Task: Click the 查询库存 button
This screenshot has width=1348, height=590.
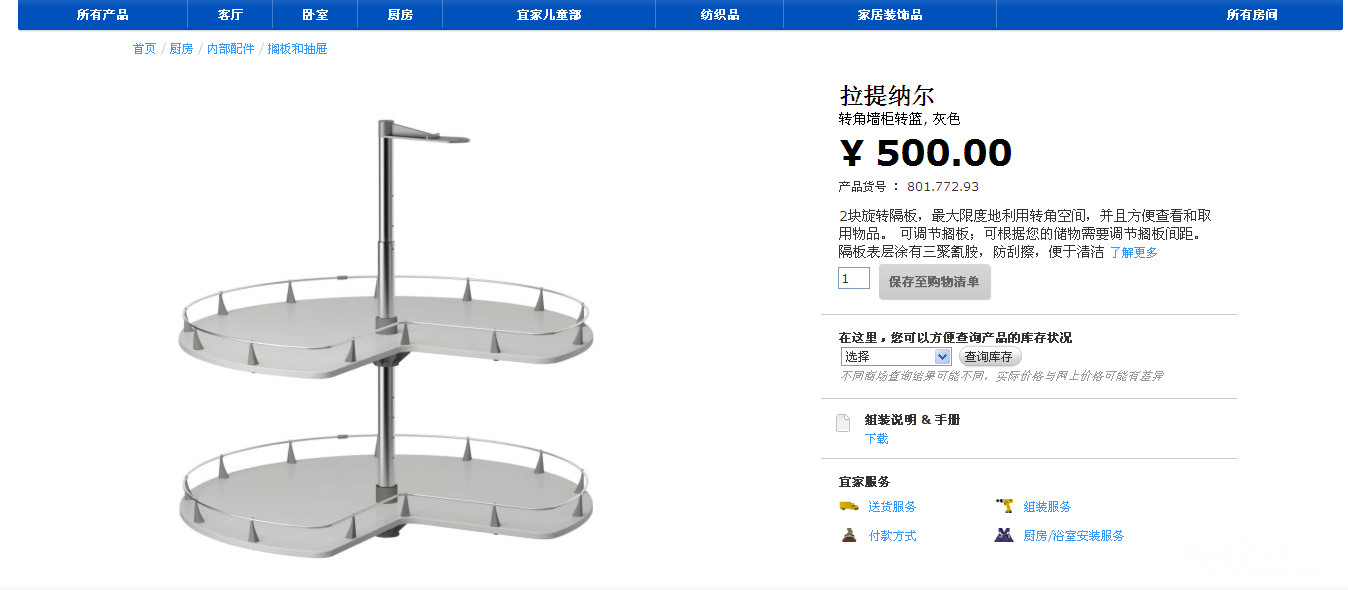Action: 990,357
